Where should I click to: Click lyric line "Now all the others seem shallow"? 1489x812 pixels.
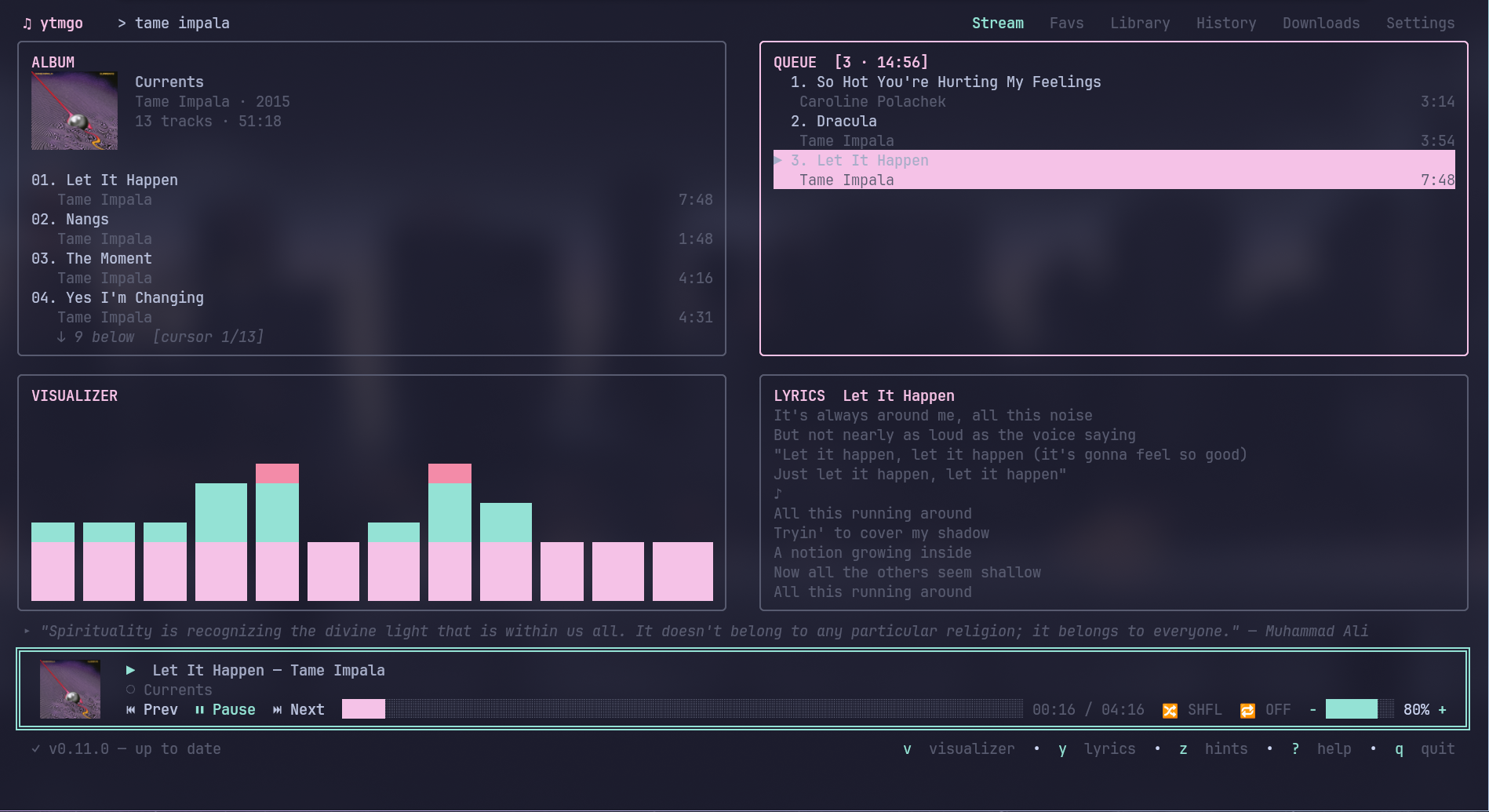[907, 573]
